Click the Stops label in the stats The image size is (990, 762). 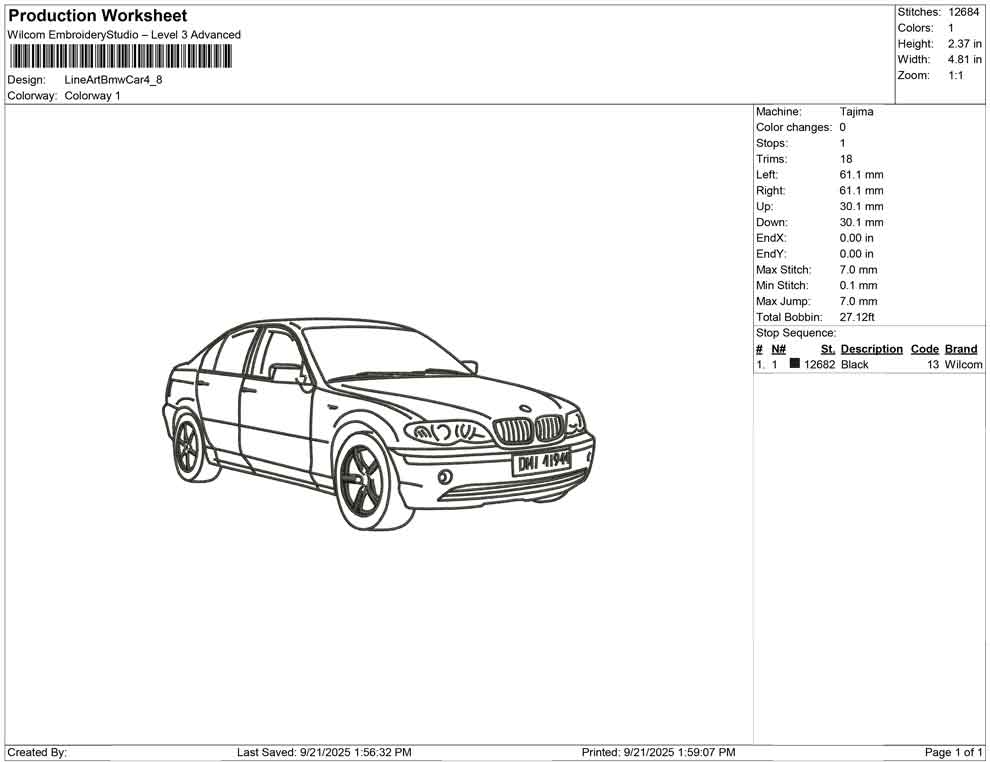[x=772, y=143]
